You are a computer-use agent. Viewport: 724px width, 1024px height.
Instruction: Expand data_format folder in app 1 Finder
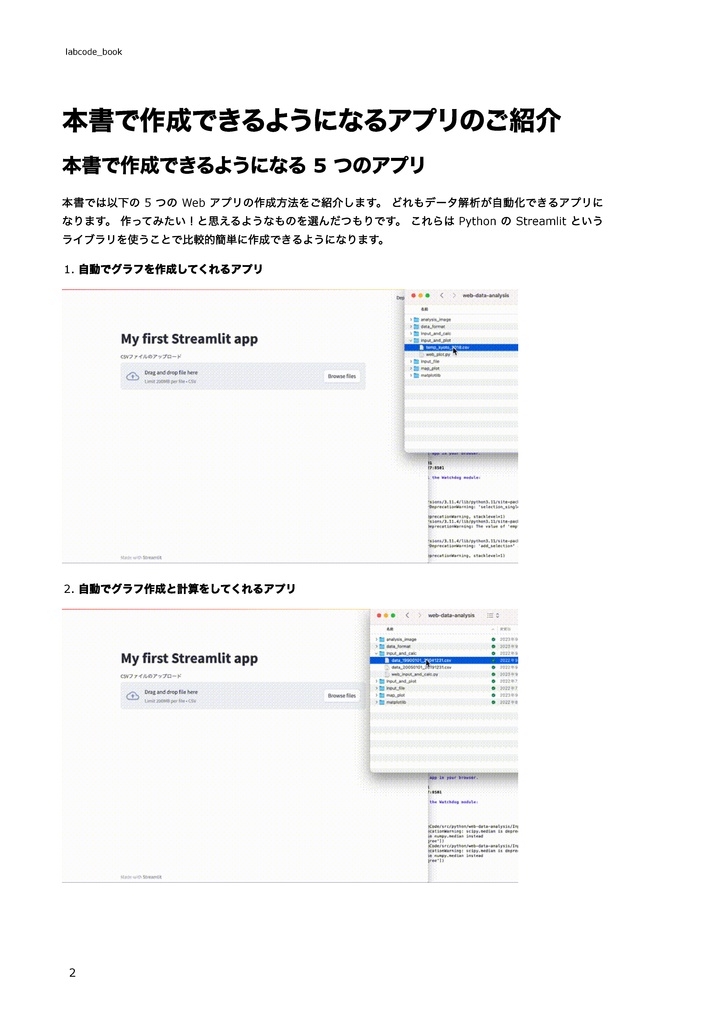coord(411,327)
